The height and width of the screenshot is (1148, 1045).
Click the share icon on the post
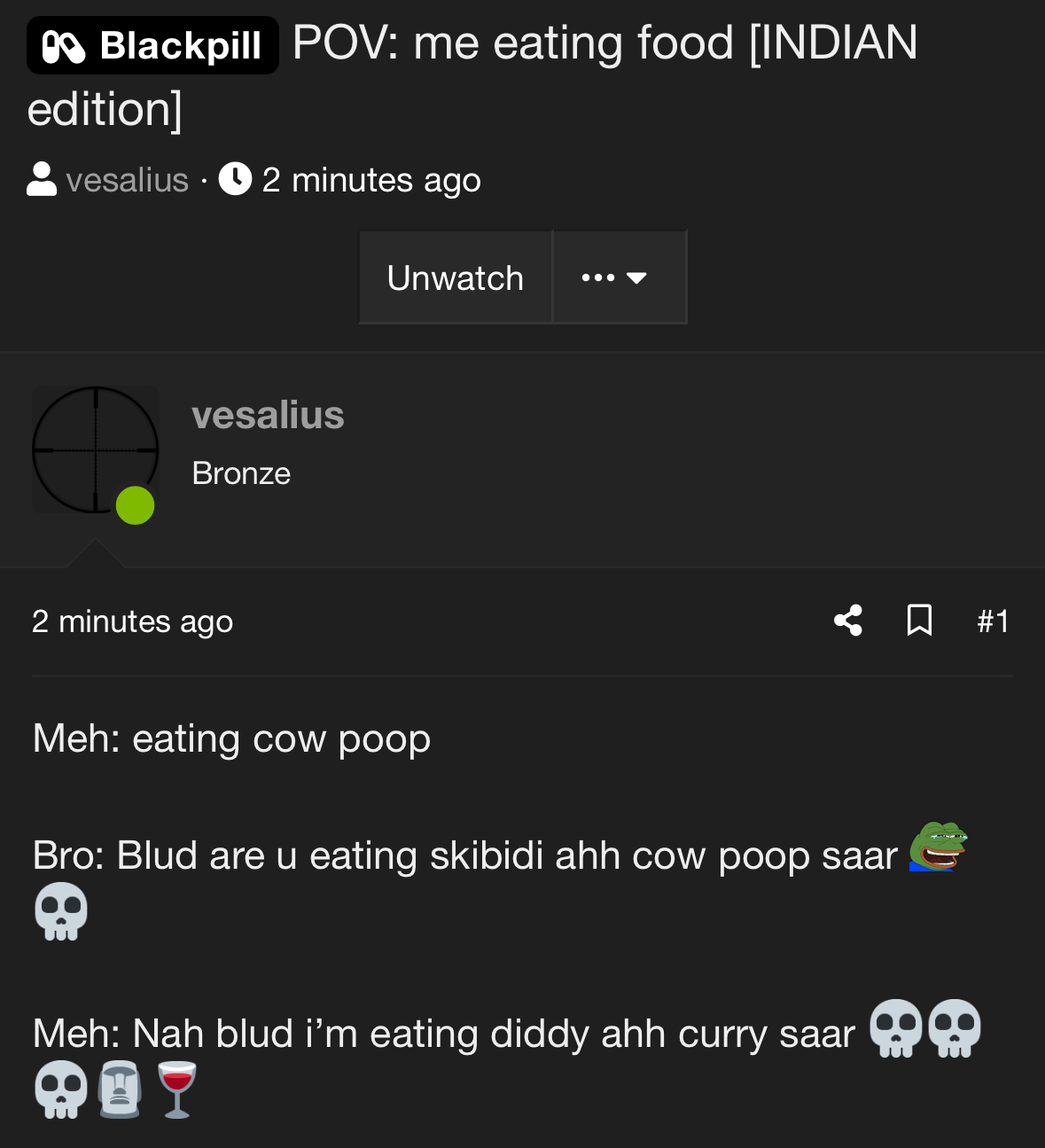(x=848, y=621)
